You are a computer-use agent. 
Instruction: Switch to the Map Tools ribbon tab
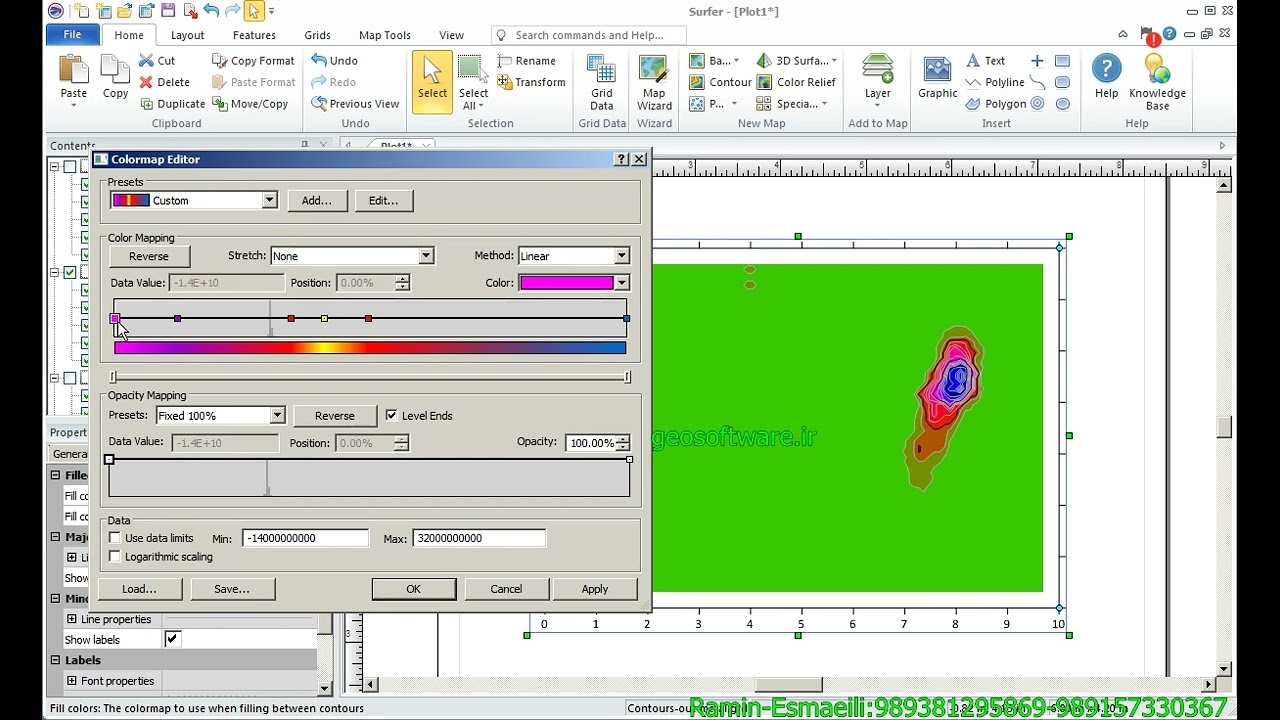pyautogui.click(x=385, y=35)
